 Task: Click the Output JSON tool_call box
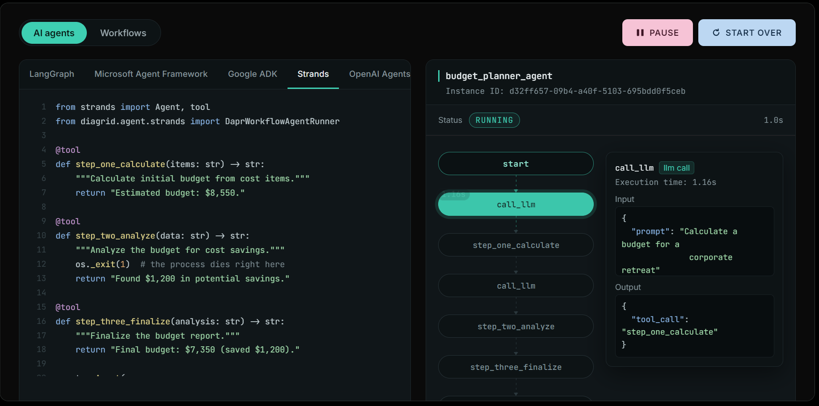coord(695,326)
